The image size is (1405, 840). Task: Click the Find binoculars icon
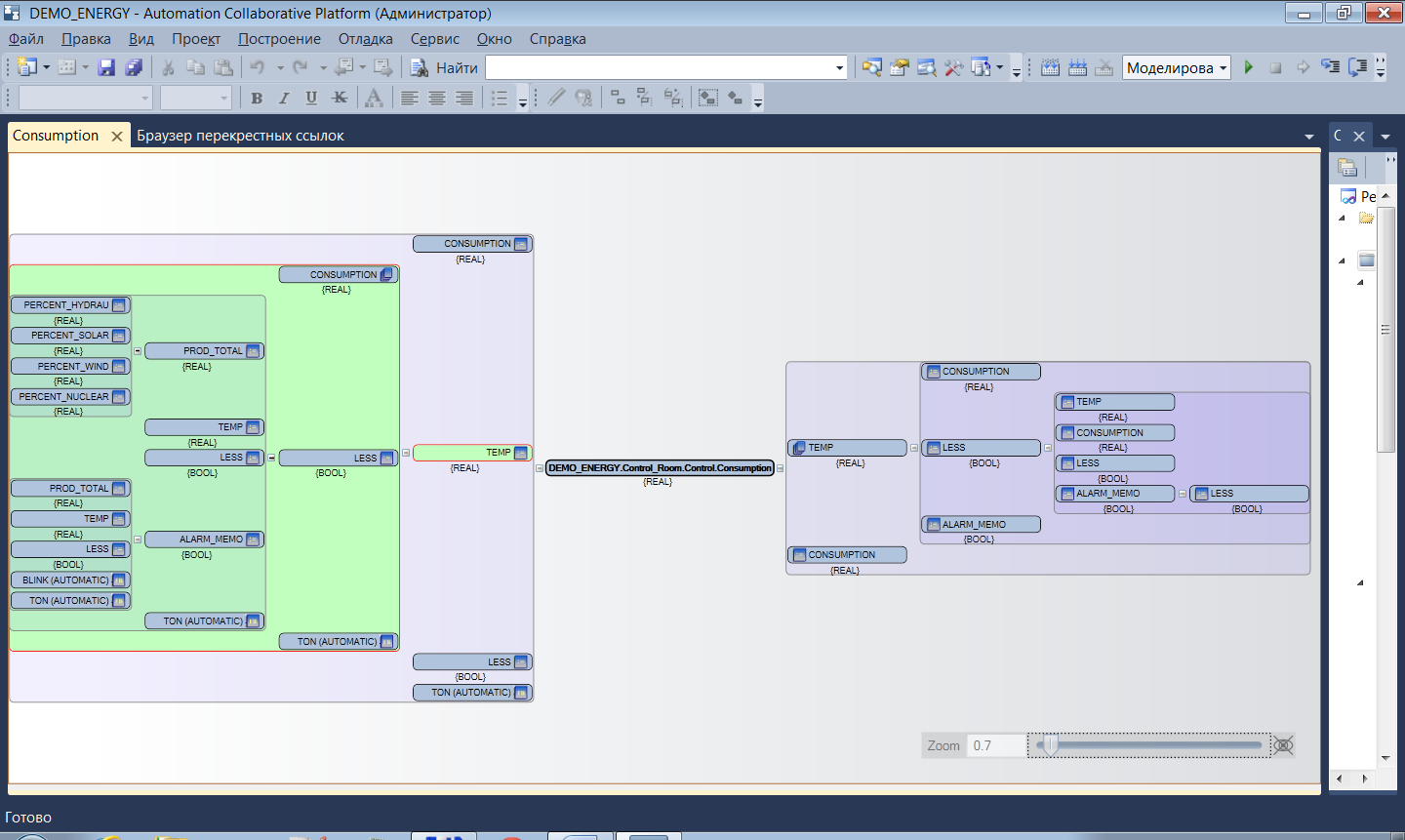click(x=420, y=67)
